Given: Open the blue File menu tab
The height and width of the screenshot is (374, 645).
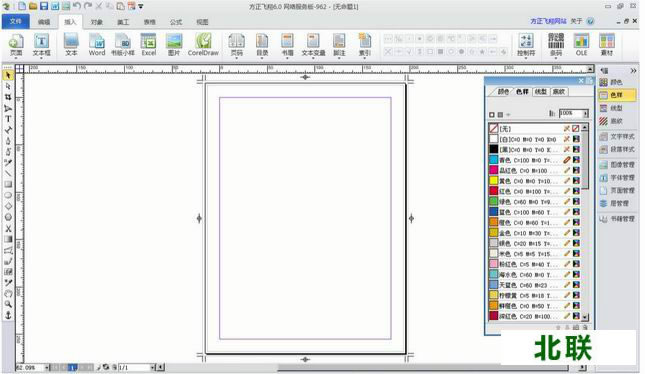Looking at the screenshot, I should pos(16,21).
